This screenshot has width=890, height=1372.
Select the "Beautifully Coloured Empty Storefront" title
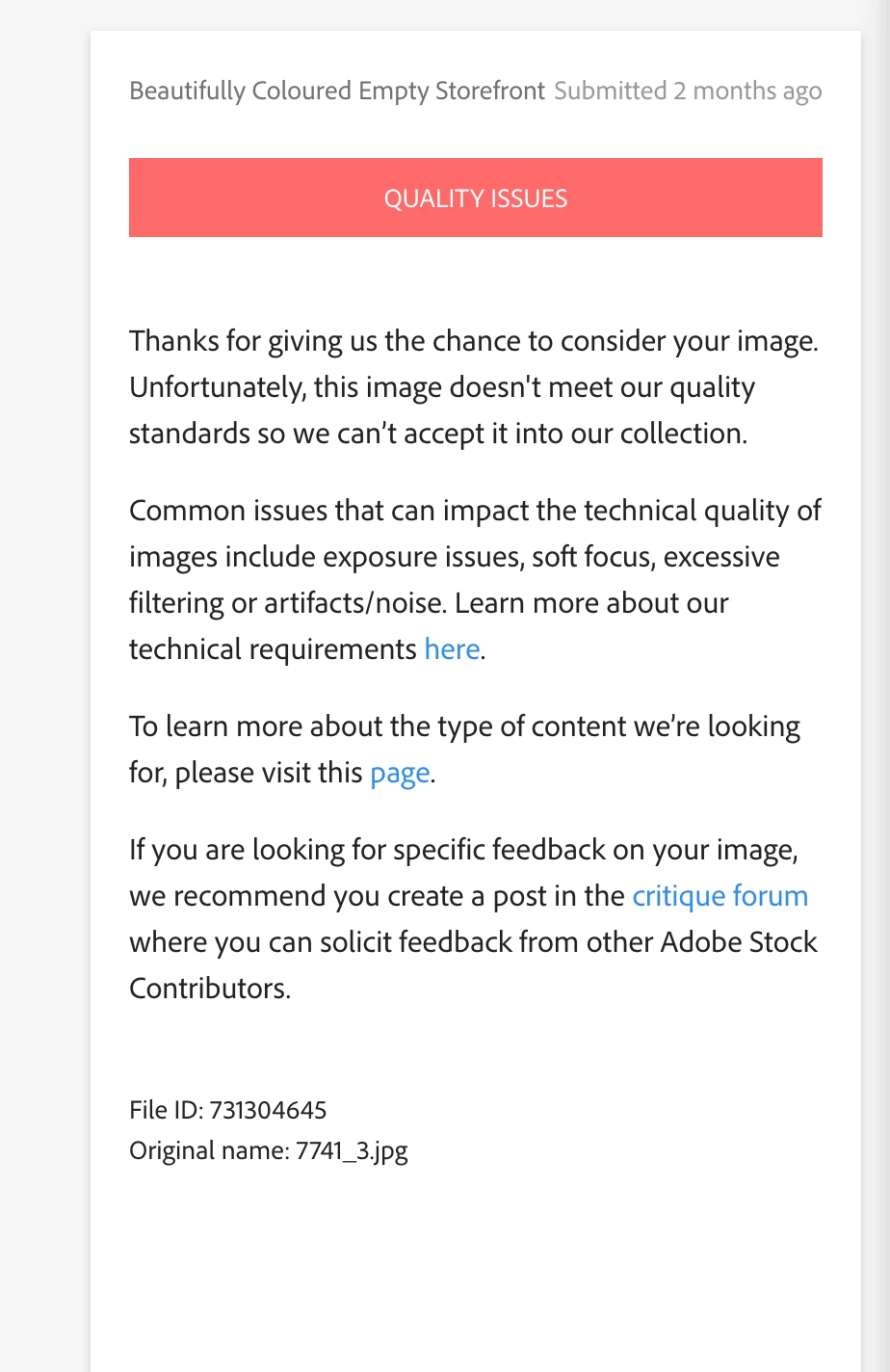point(337,91)
